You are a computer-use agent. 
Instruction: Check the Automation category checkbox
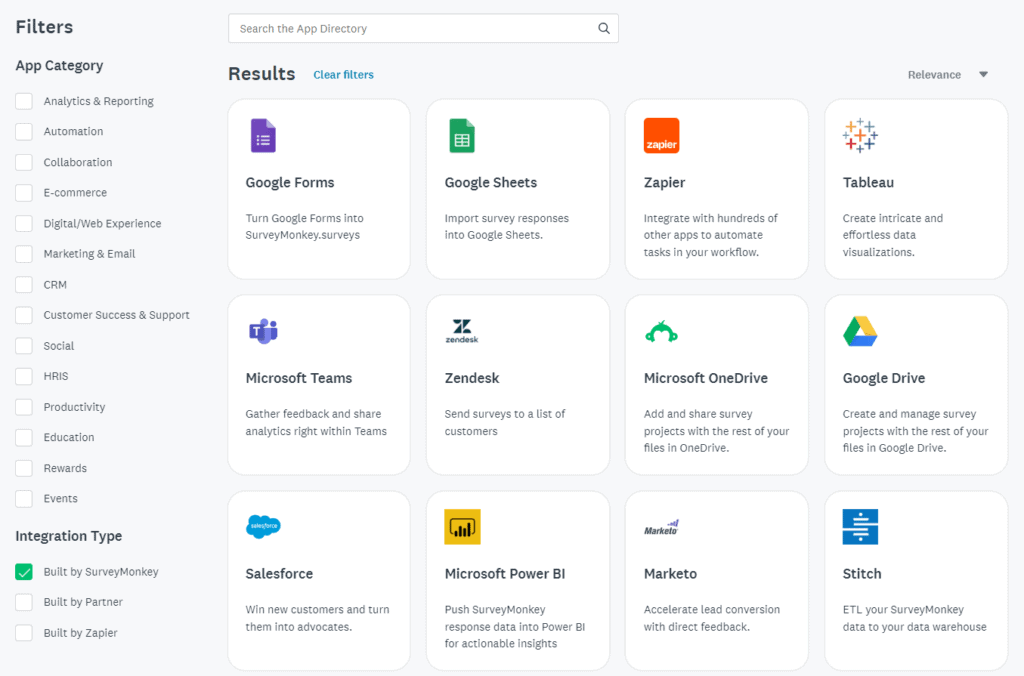[x=24, y=131]
